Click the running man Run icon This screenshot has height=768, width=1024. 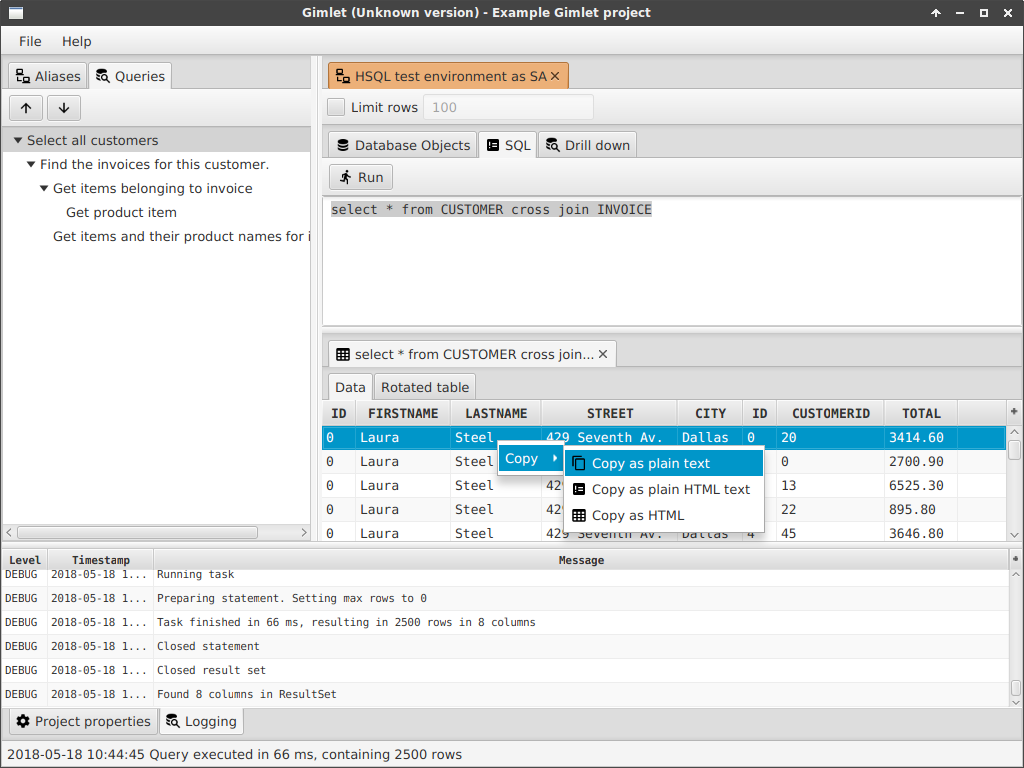(x=345, y=177)
